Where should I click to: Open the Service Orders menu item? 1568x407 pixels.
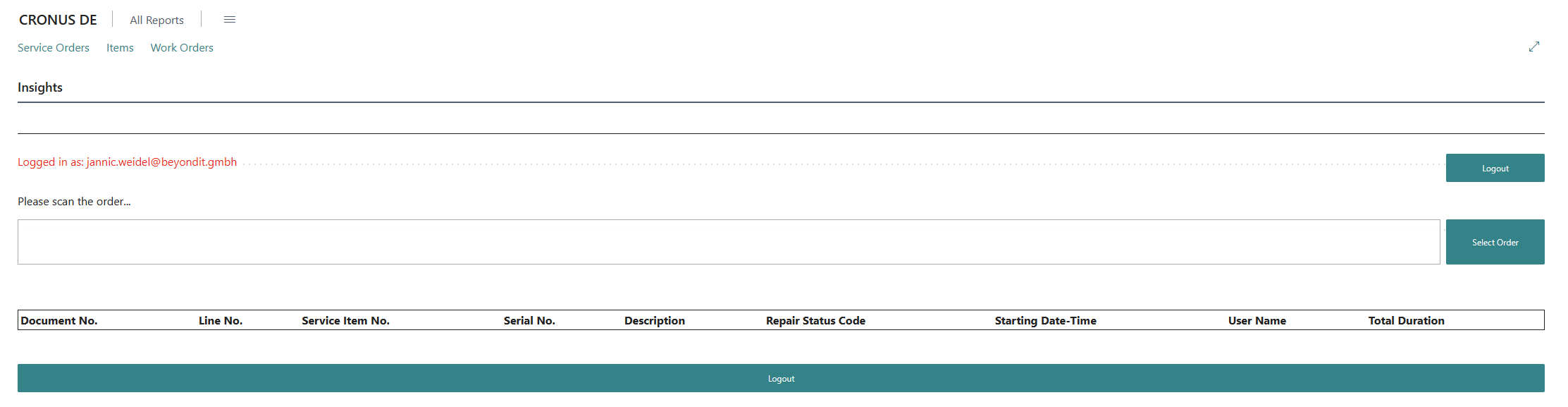point(54,48)
